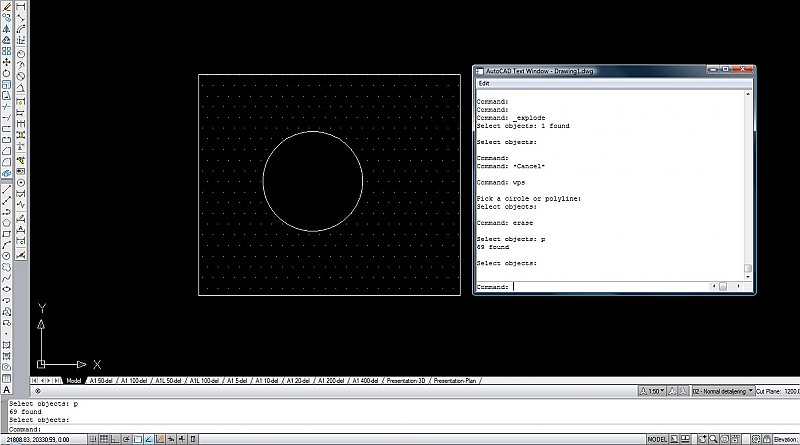
Task: Select the Diameter Dimension tool
Action: pyautogui.click(x=20, y=76)
